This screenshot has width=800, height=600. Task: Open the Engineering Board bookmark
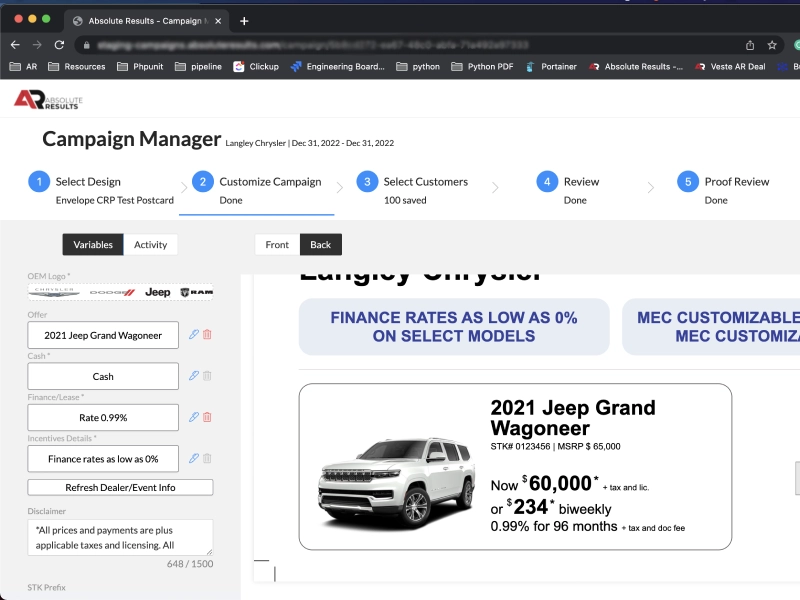coord(337,66)
